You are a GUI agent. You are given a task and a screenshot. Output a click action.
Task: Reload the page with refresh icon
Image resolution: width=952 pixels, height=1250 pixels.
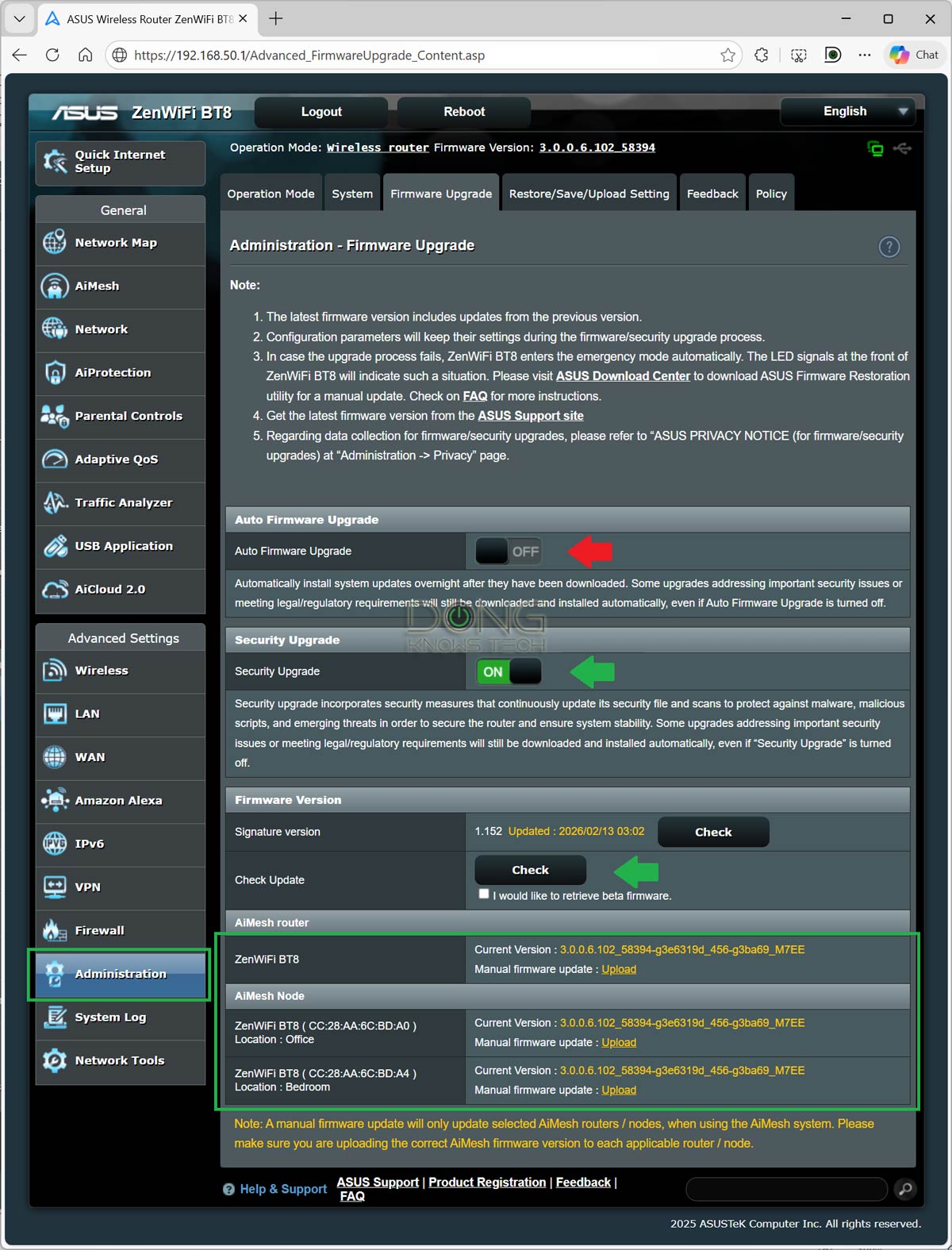pos(52,55)
